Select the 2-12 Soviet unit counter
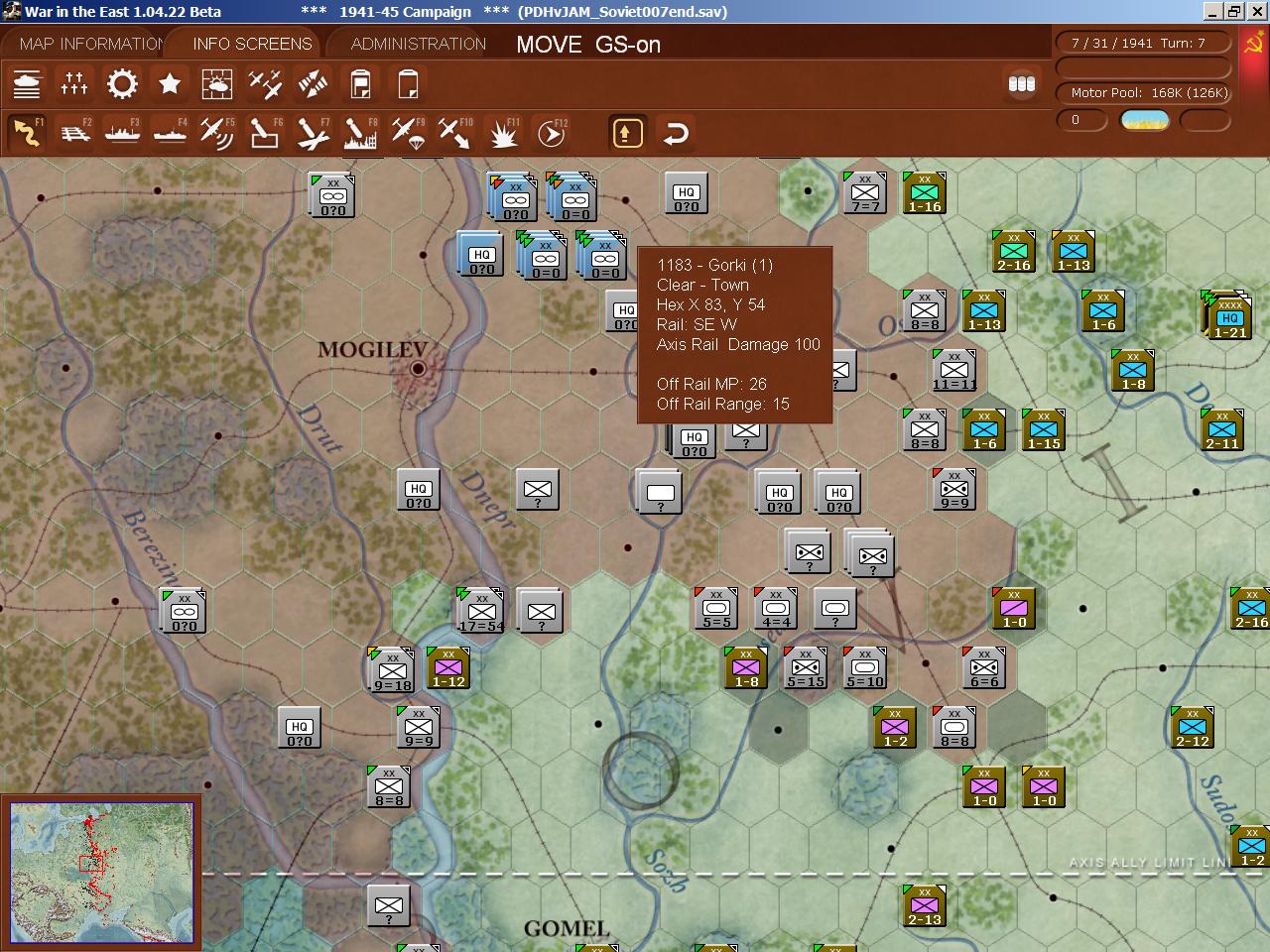 [1193, 728]
